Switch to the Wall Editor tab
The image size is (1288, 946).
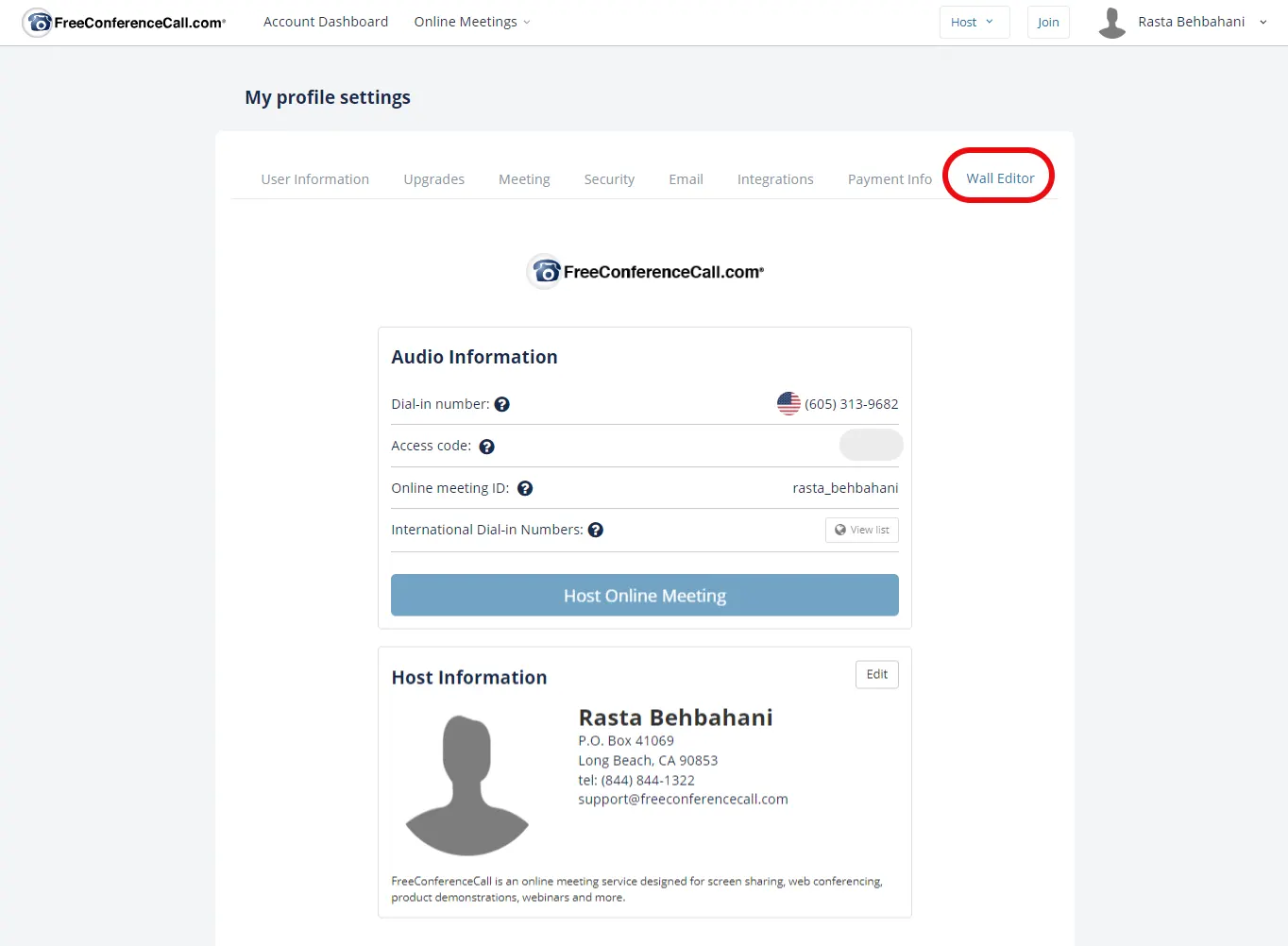(x=1000, y=178)
